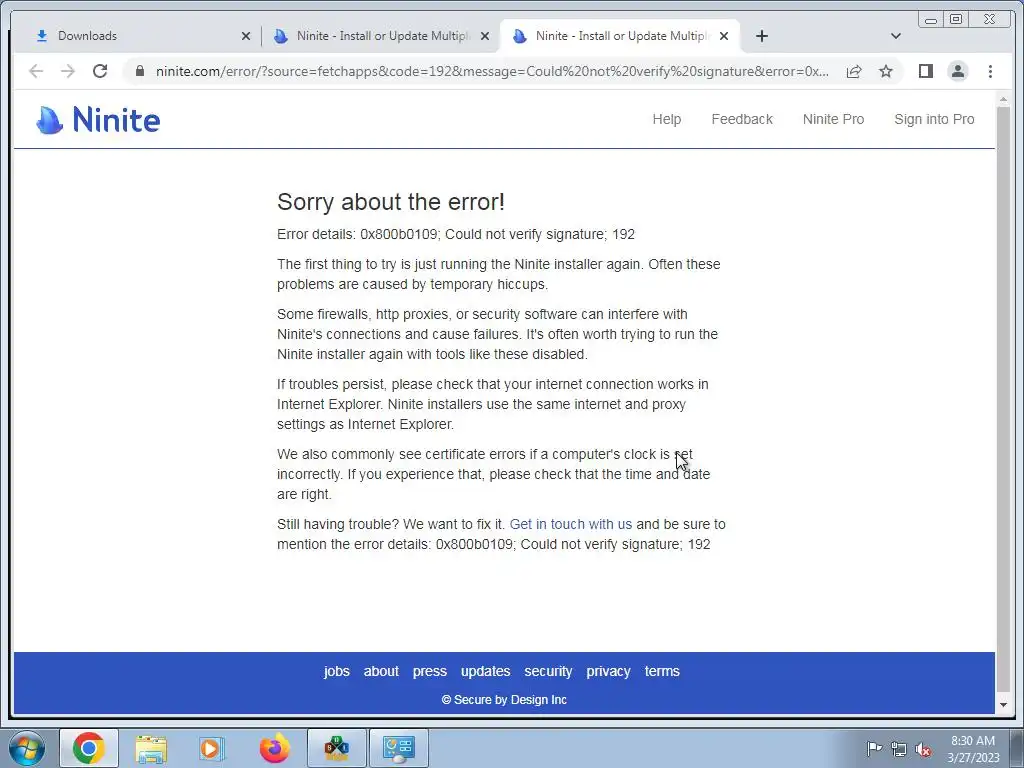Click the cubes app icon in the taskbar
Image resolution: width=1024 pixels, height=768 pixels.
coord(336,748)
